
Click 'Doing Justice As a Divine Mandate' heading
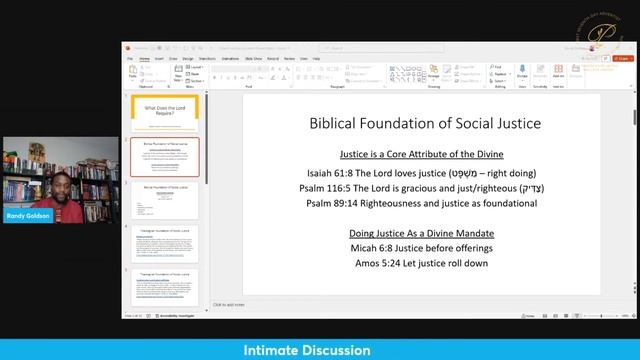click(x=421, y=233)
